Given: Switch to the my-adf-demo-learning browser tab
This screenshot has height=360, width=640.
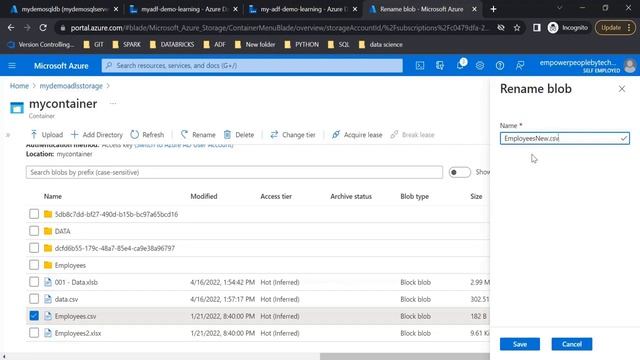Looking at the screenshot, I should pos(303,9).
